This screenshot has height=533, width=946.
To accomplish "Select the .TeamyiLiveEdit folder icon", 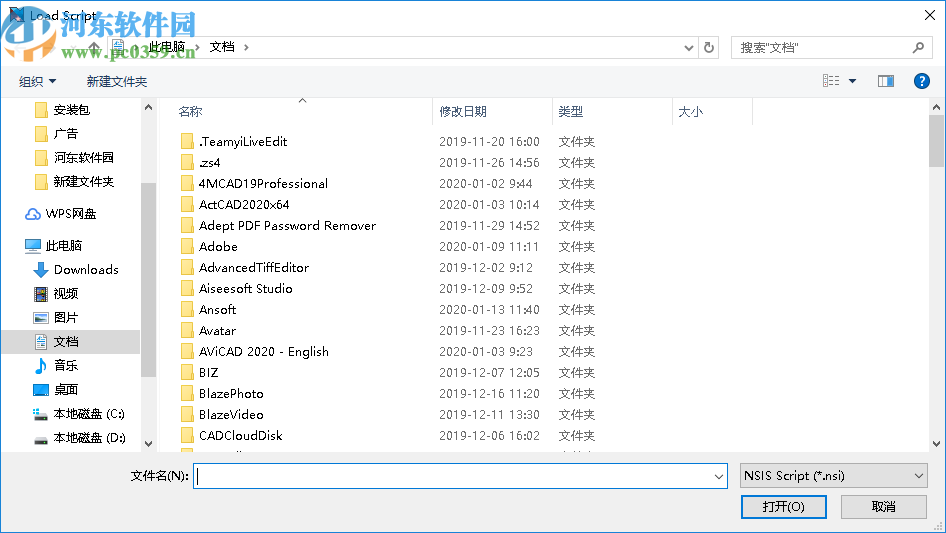I will (x=187, y=142).
